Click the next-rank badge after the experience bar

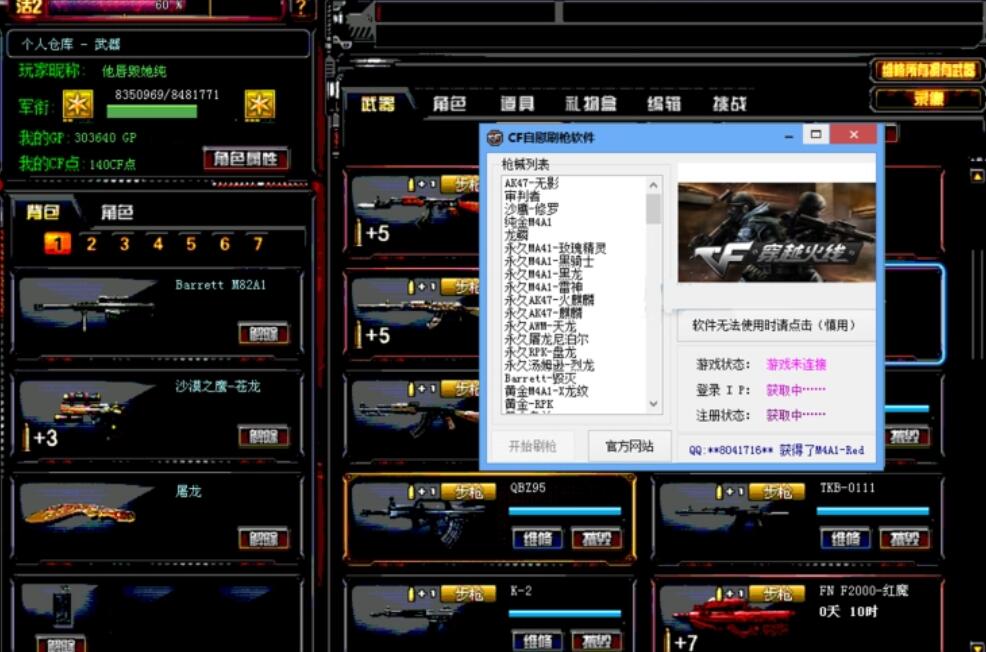pyautogui.click(x=260, y=104)
